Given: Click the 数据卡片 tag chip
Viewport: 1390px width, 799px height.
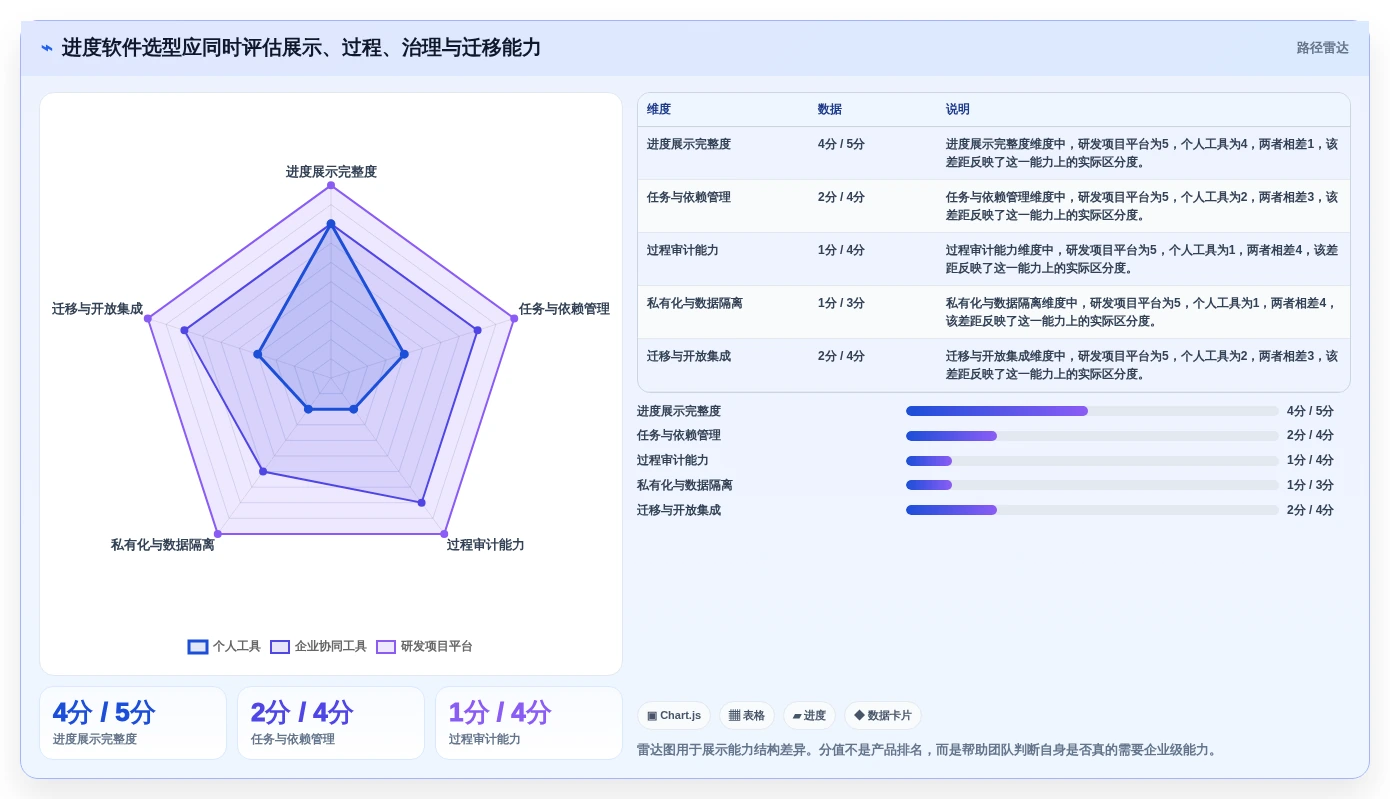Looking at the screenshot, I should 883,716.
